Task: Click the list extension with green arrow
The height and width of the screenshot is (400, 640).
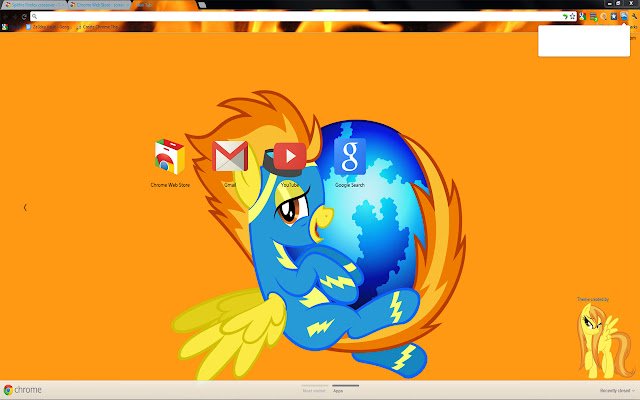Action: point(593,16)
